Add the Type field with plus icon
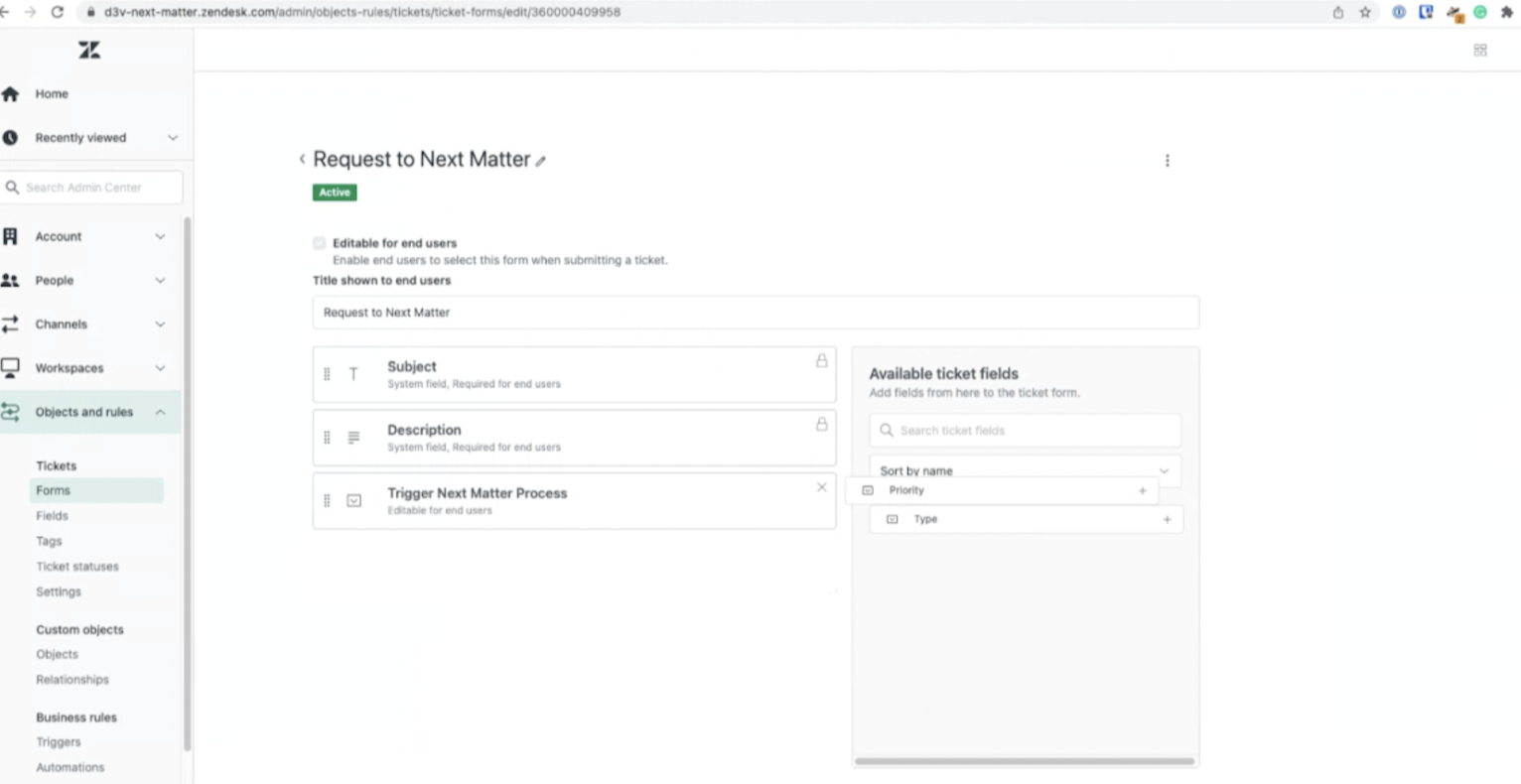 coord(1167,519)
